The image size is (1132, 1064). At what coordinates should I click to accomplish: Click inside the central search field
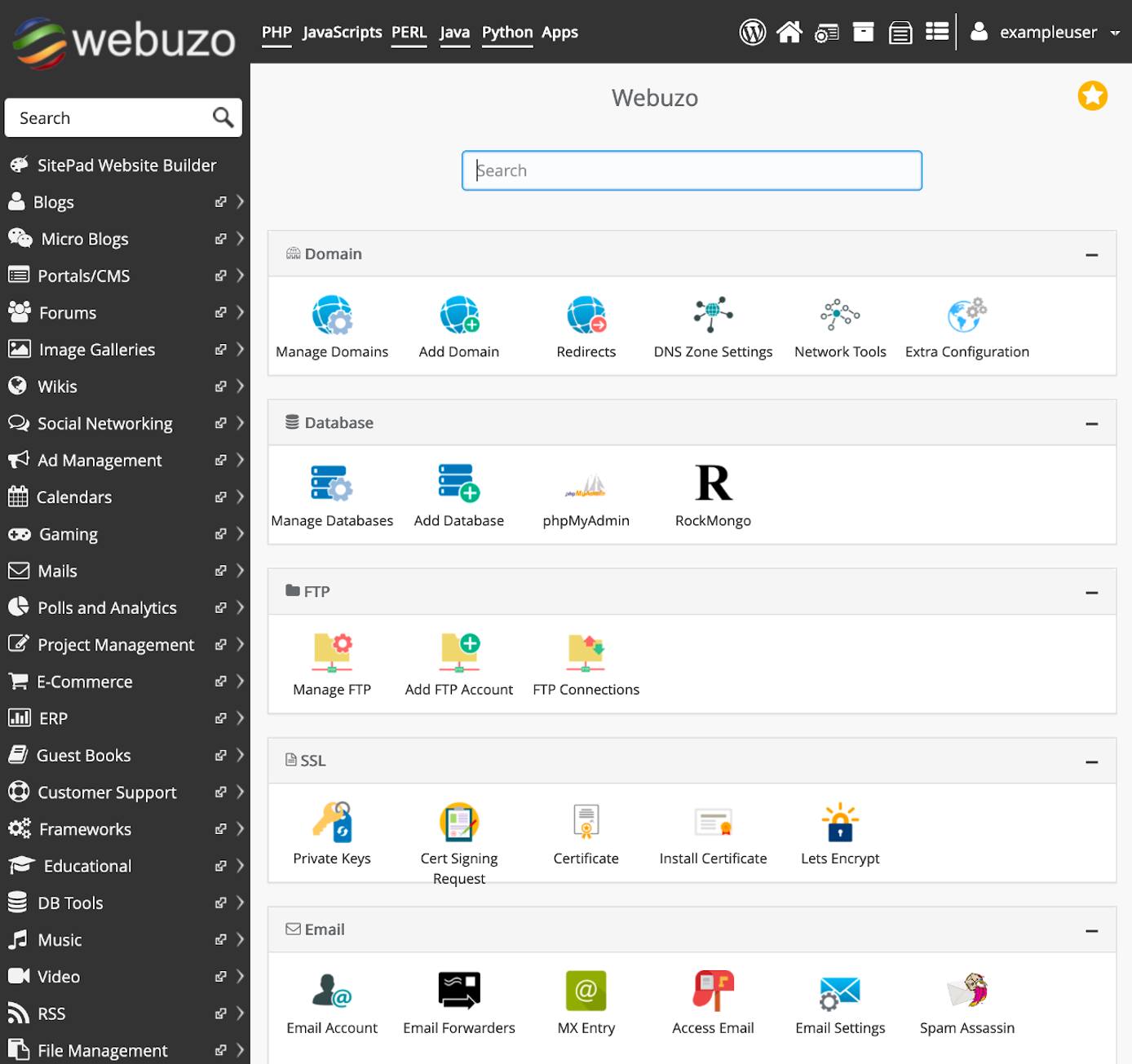[x=691, y=170]
